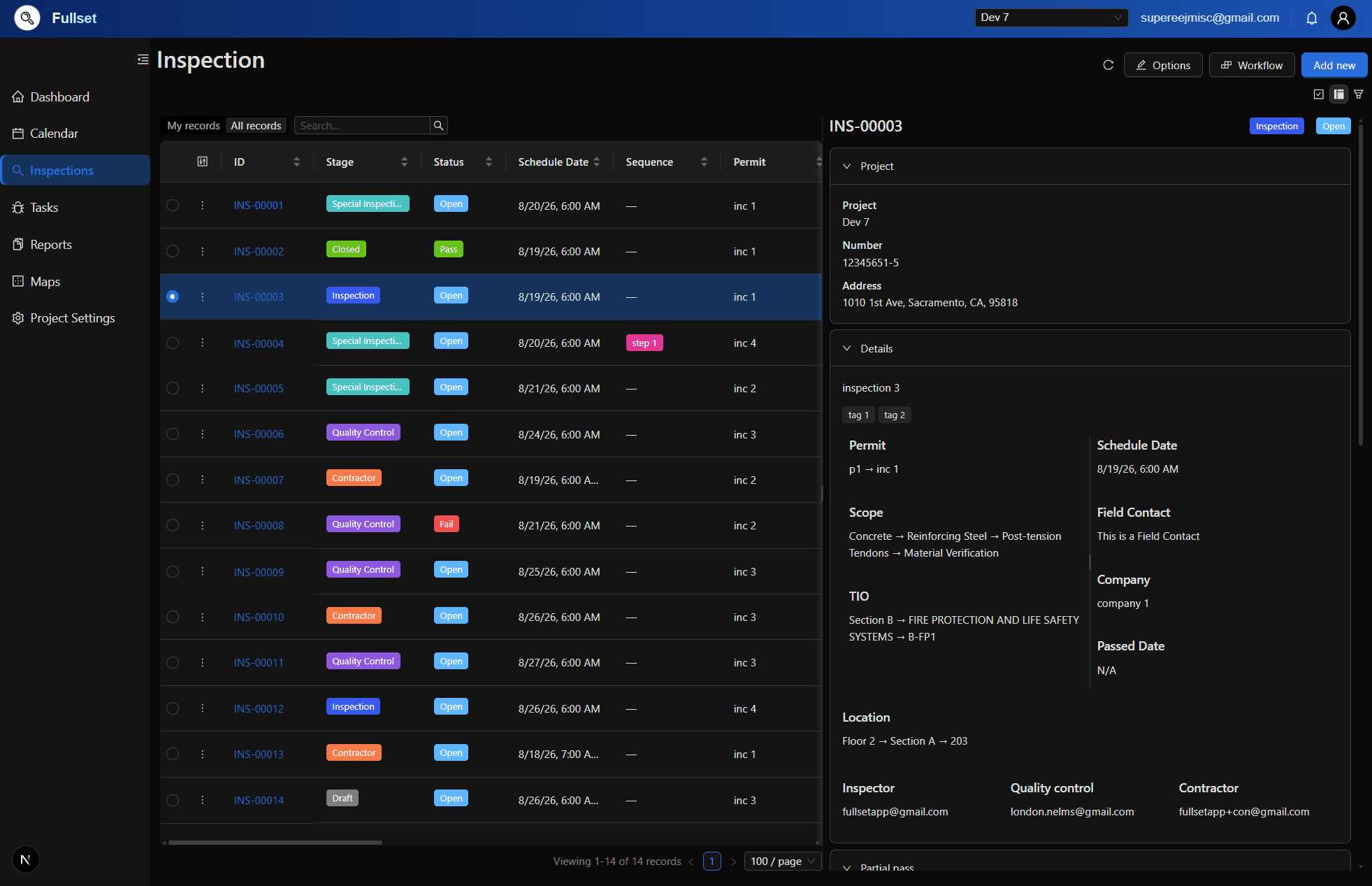This screenshot has width=1372, height=886.
Task: Open row menu for INS-00012
Action: [x=203, y=708]
